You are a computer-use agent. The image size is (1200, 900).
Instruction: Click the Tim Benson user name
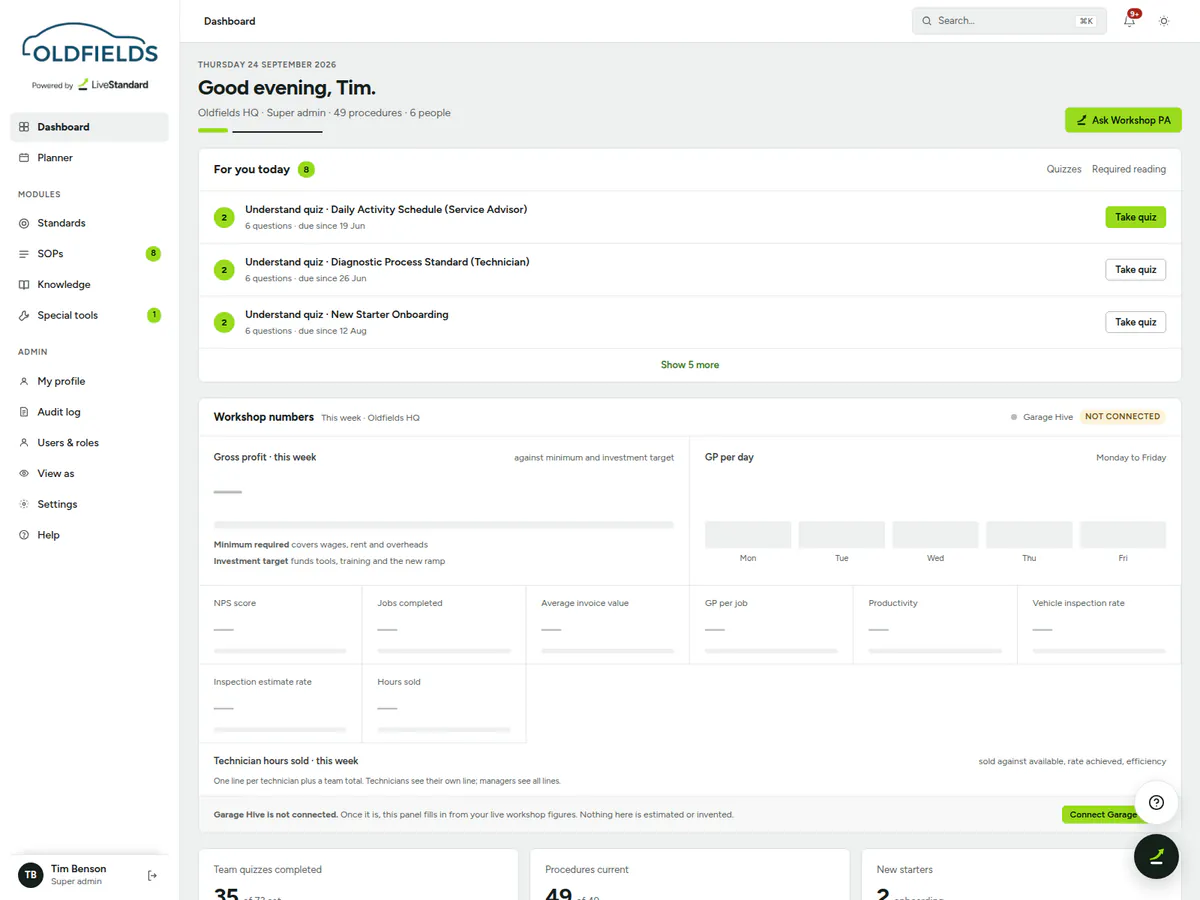[x=78, y=869]
